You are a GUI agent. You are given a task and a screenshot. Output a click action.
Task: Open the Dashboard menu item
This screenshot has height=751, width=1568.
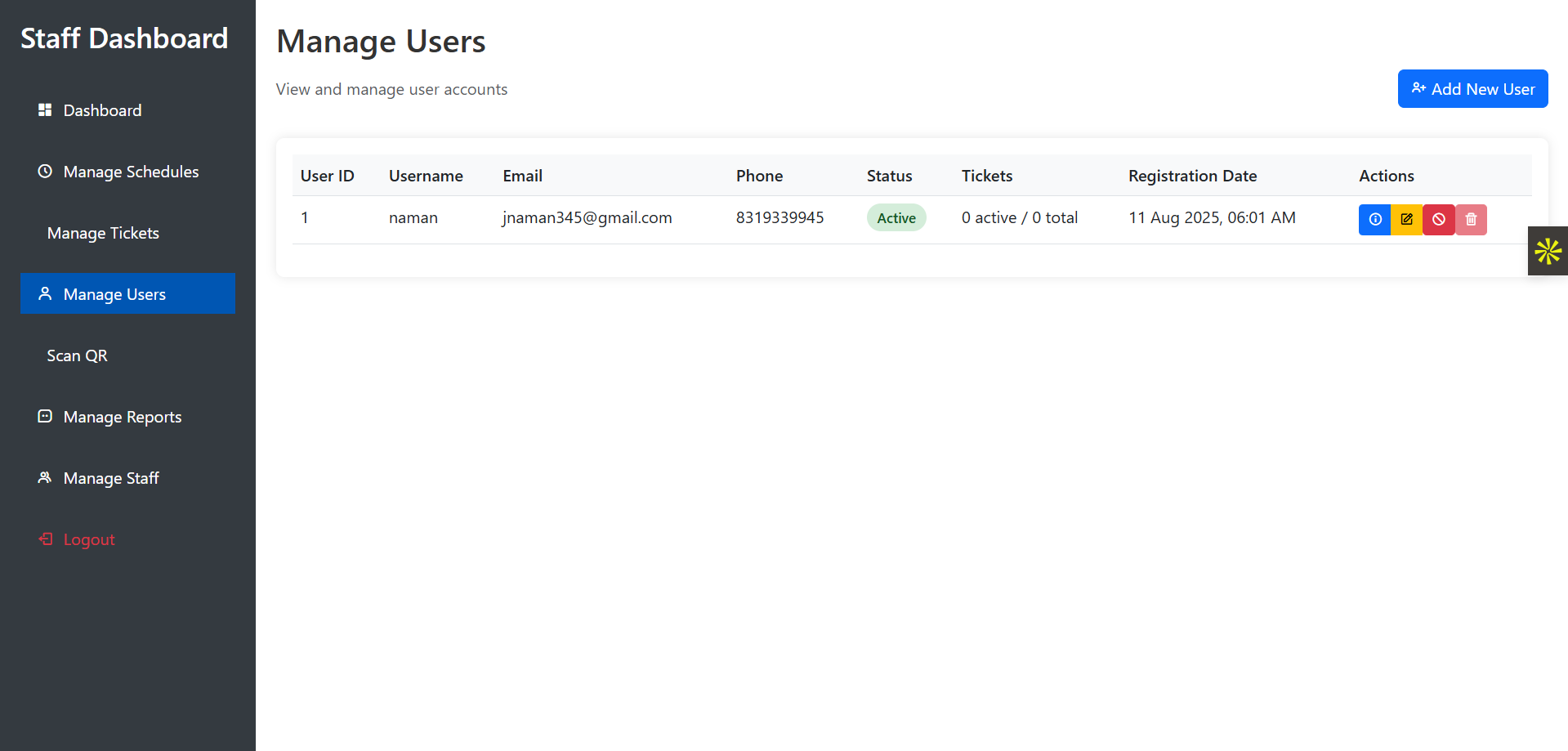127,110
